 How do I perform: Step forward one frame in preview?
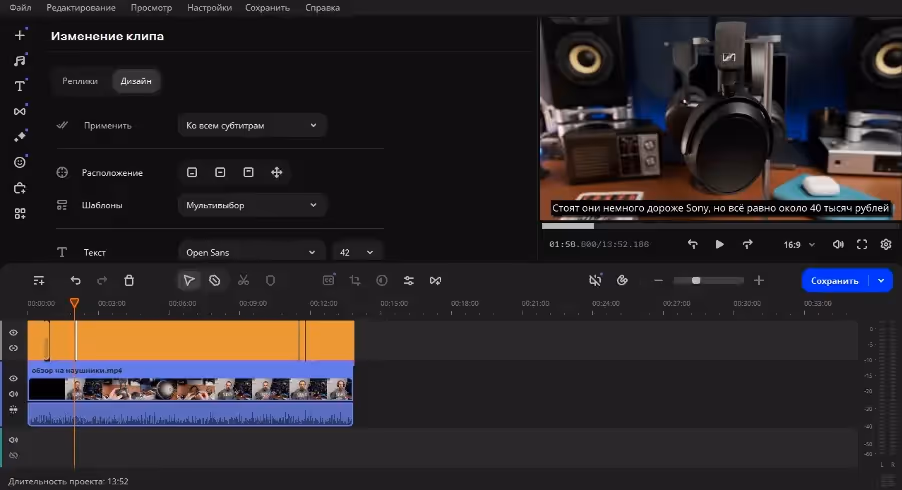[747, 244]
